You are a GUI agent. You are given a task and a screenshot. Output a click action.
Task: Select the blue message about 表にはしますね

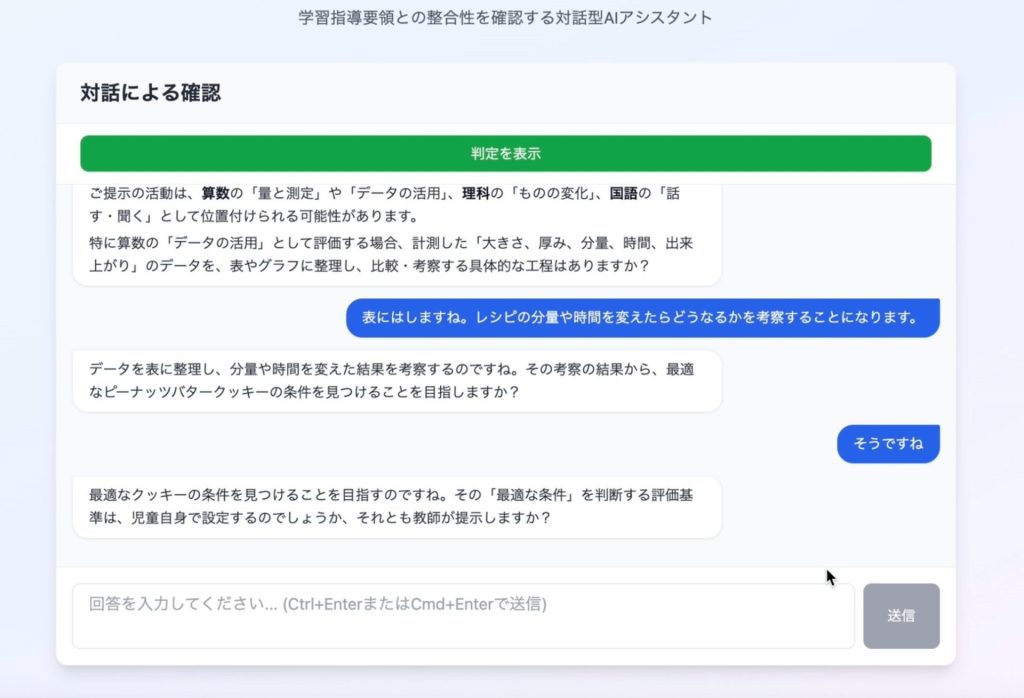click(641, 318)
